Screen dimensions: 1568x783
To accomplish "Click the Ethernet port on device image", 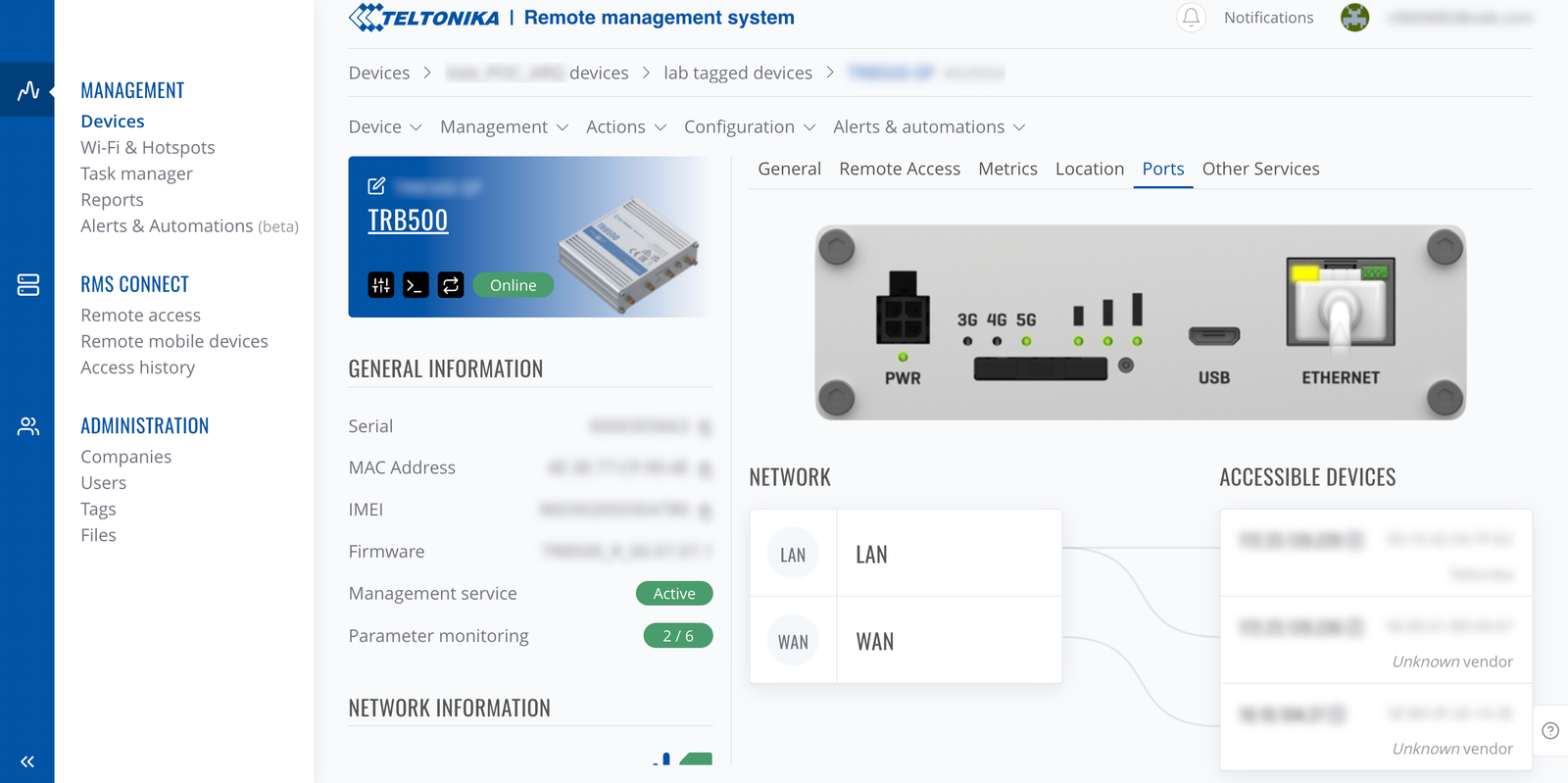I will coord(1341,303).
